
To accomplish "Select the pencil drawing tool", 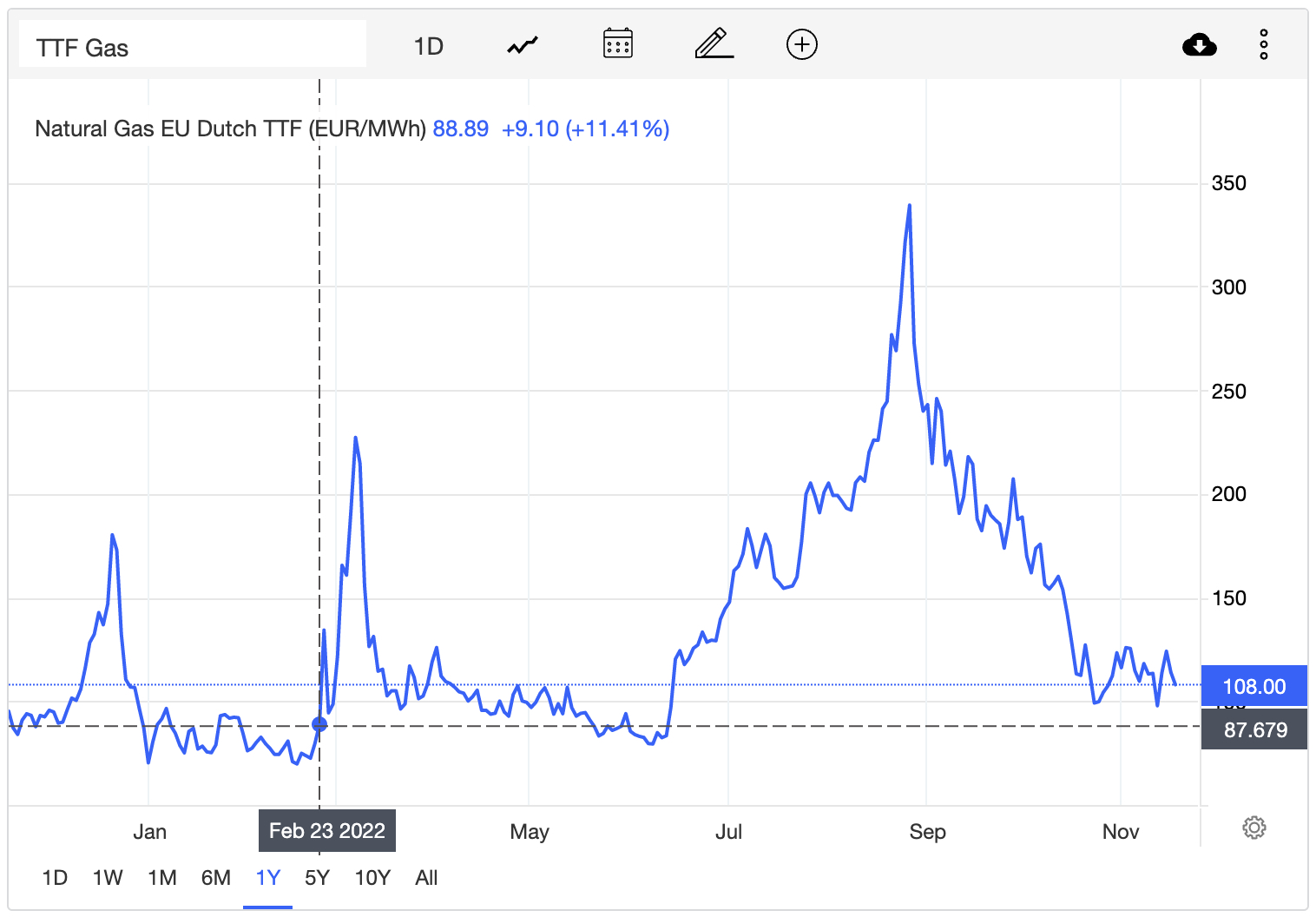I will (714, 43).
